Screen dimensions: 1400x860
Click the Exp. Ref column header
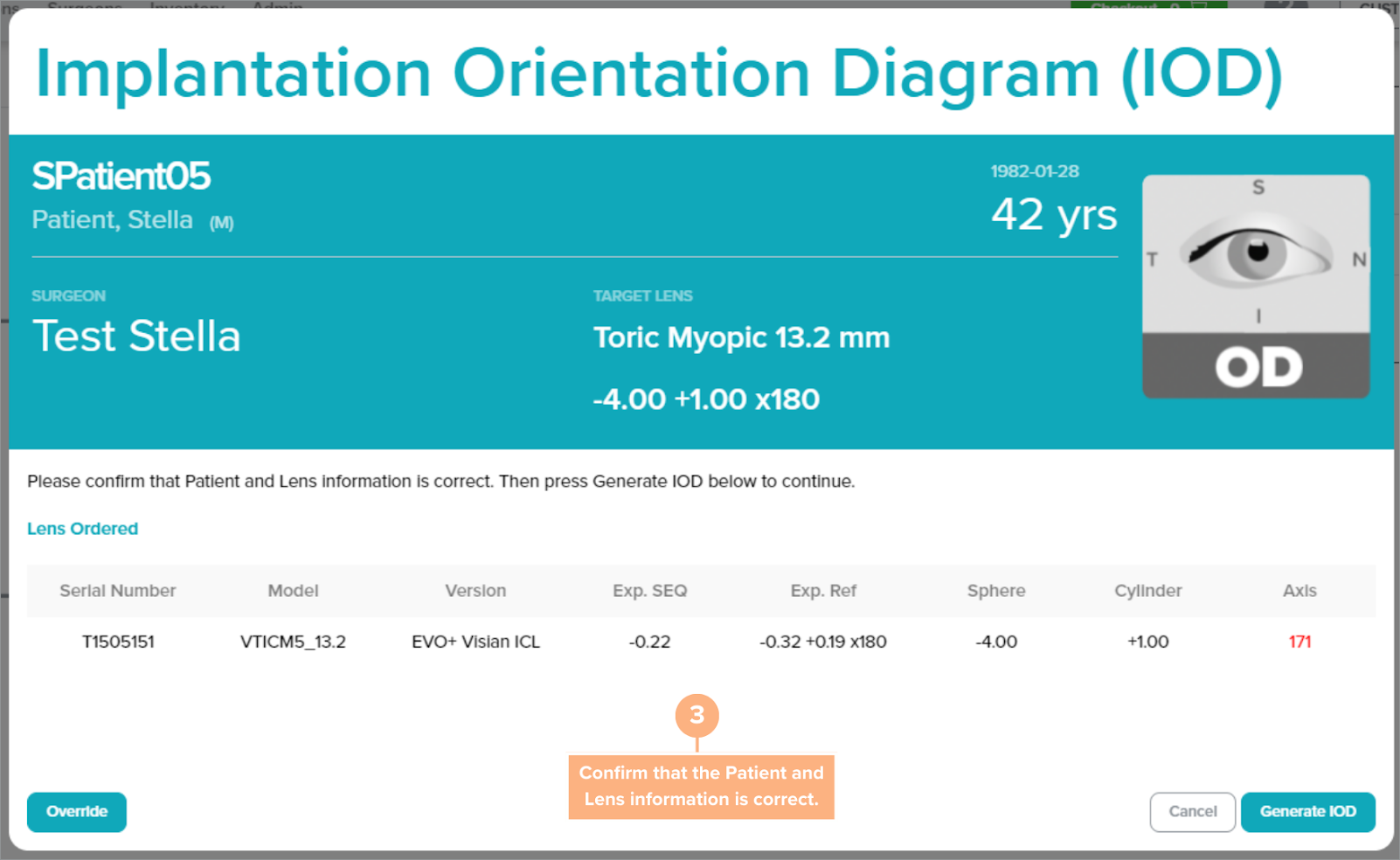click(x=823, y=591)
